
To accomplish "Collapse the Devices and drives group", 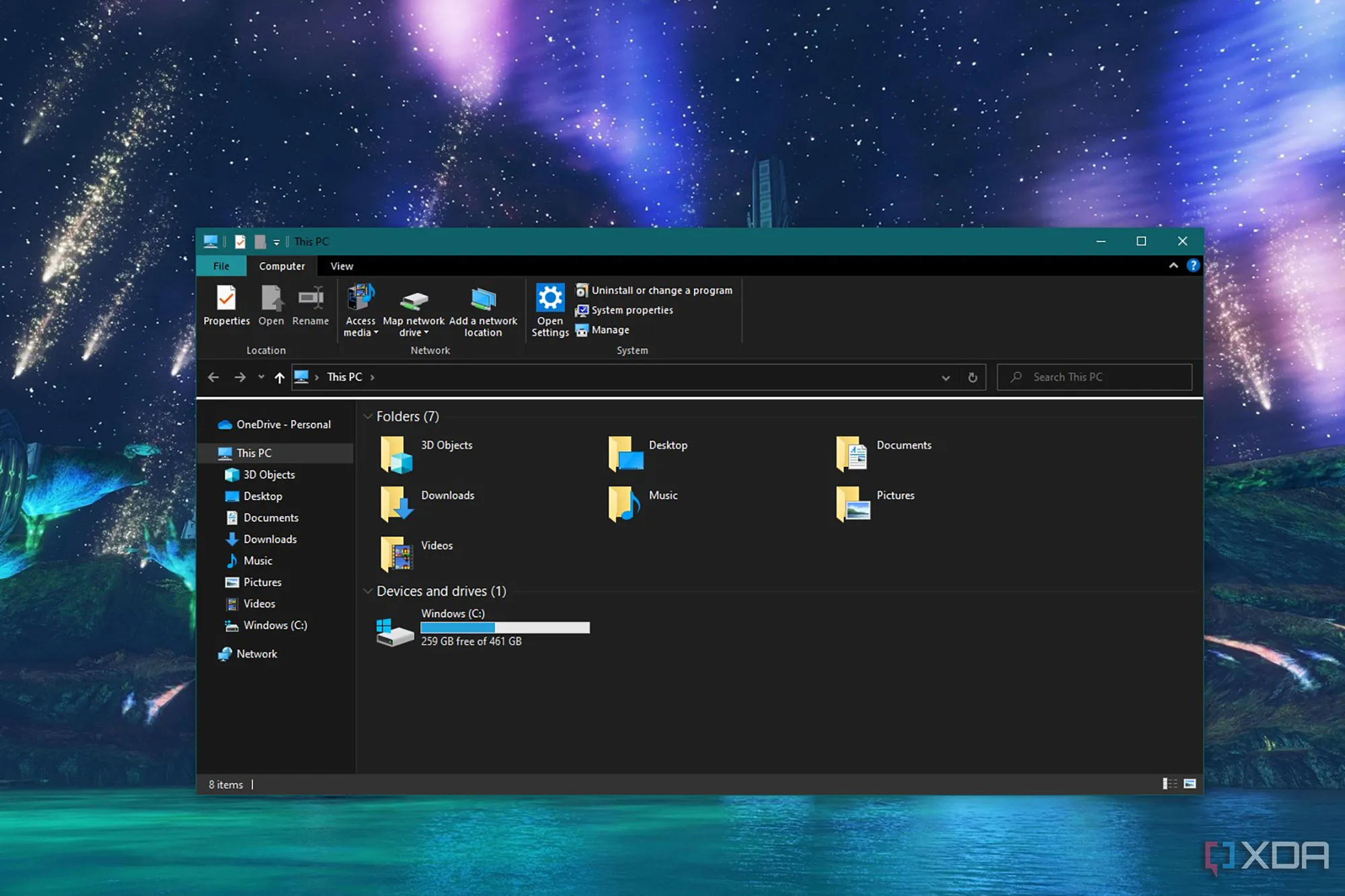I will pyautogui.click(x=368, y=591).
